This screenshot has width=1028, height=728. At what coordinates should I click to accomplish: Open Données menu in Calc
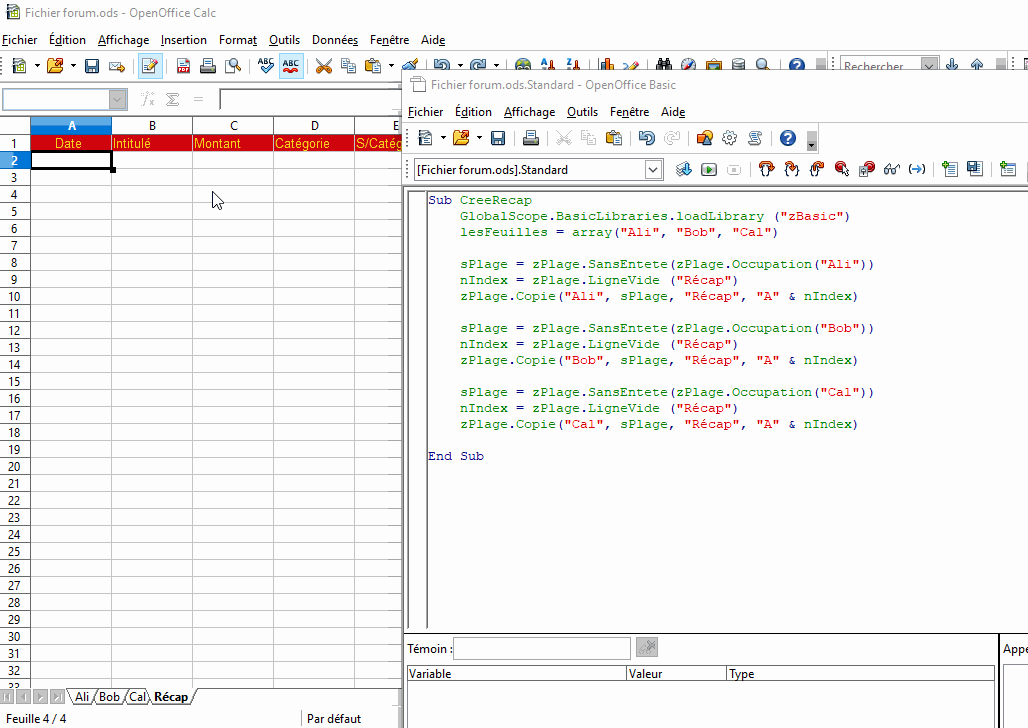[x=335, y=40]
